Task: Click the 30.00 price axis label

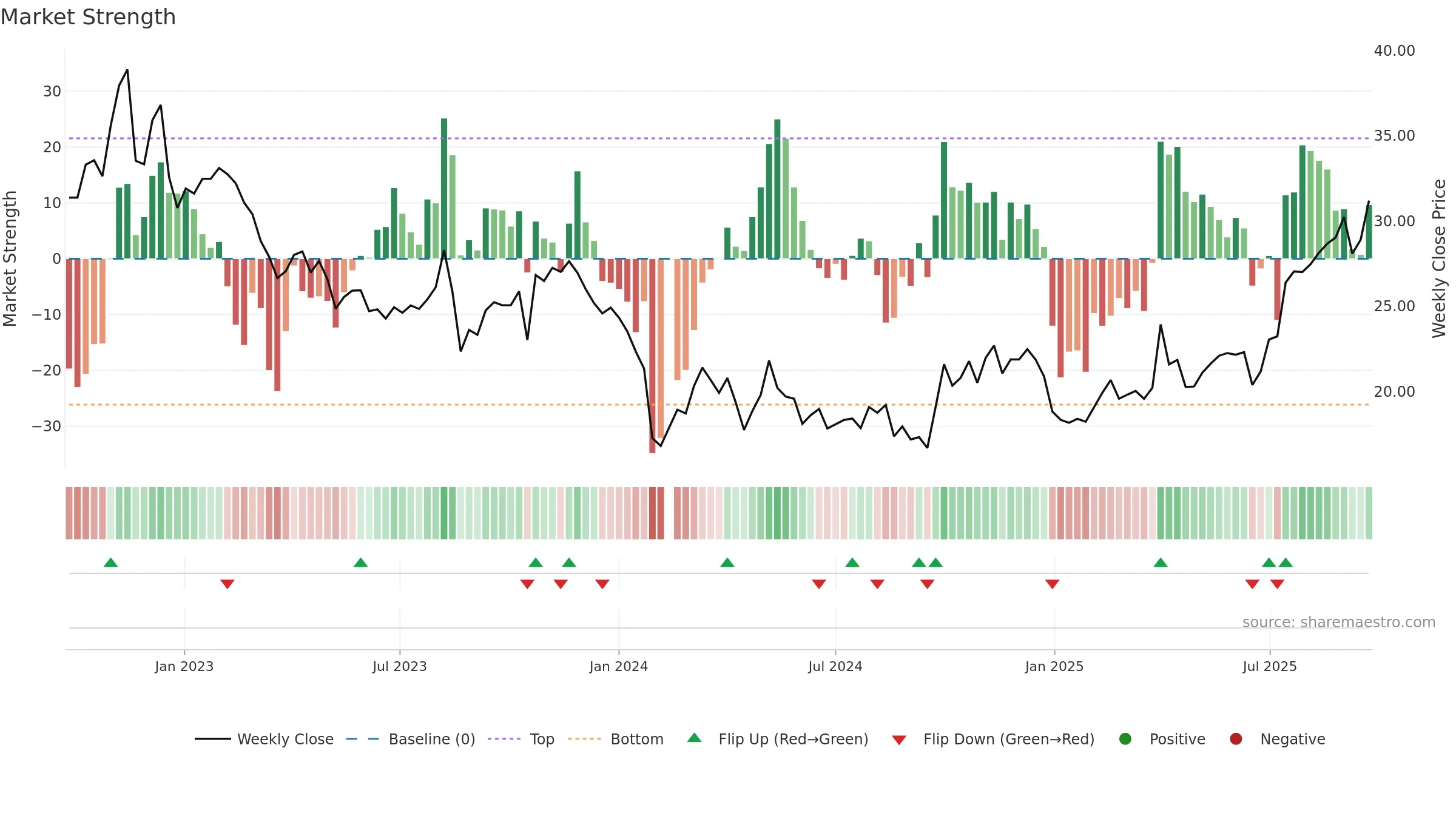Action: coord(1394,221)
